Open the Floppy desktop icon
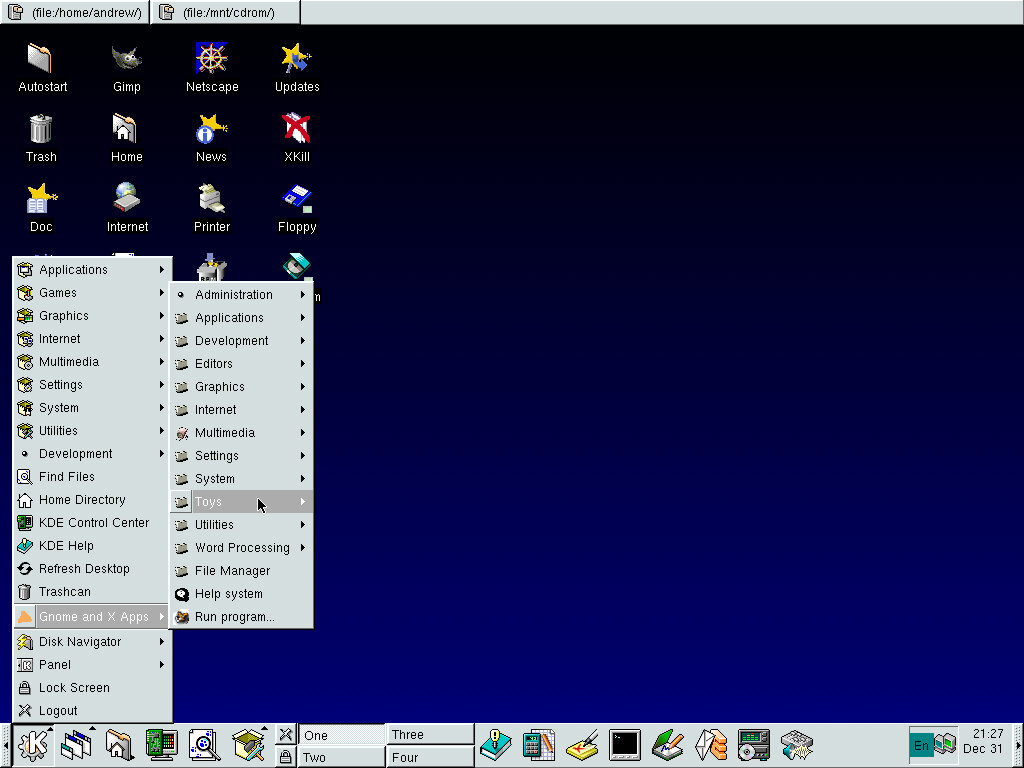 point(296,200)
